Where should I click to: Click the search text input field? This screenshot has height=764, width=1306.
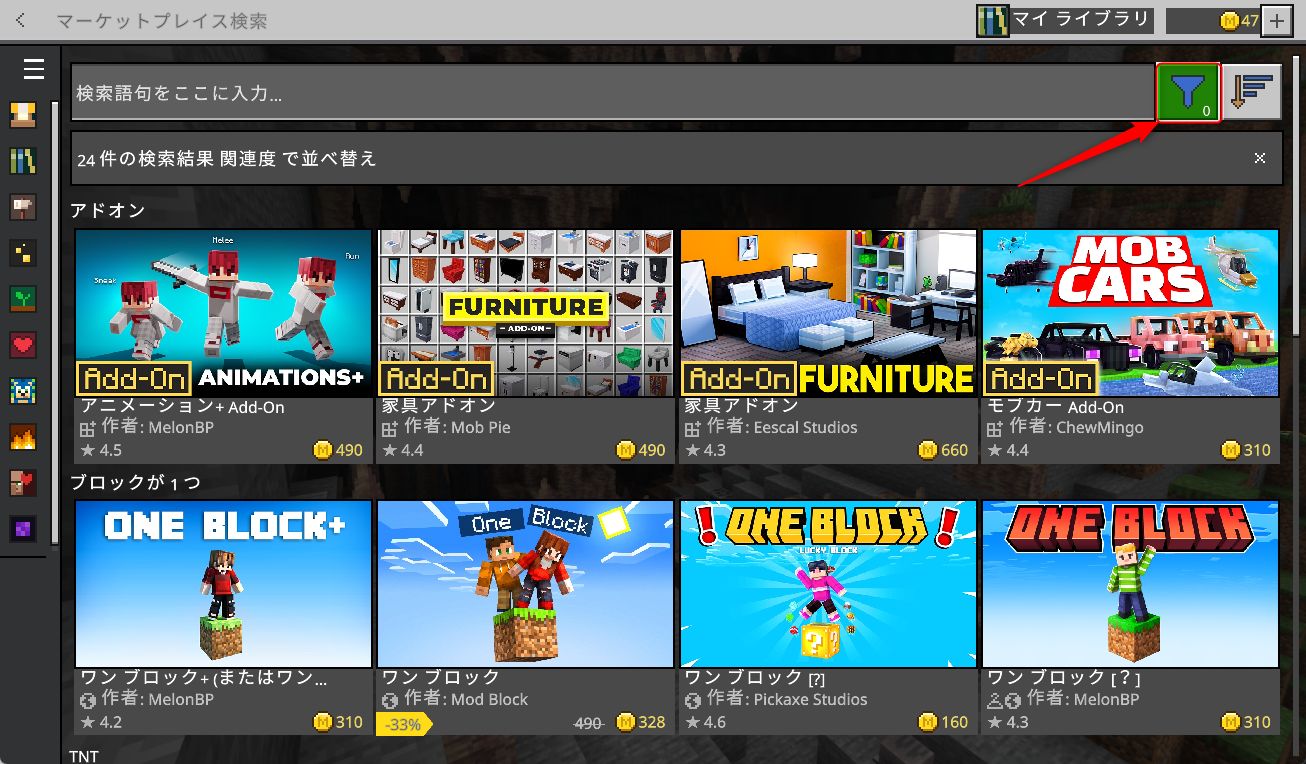[613, 93]
